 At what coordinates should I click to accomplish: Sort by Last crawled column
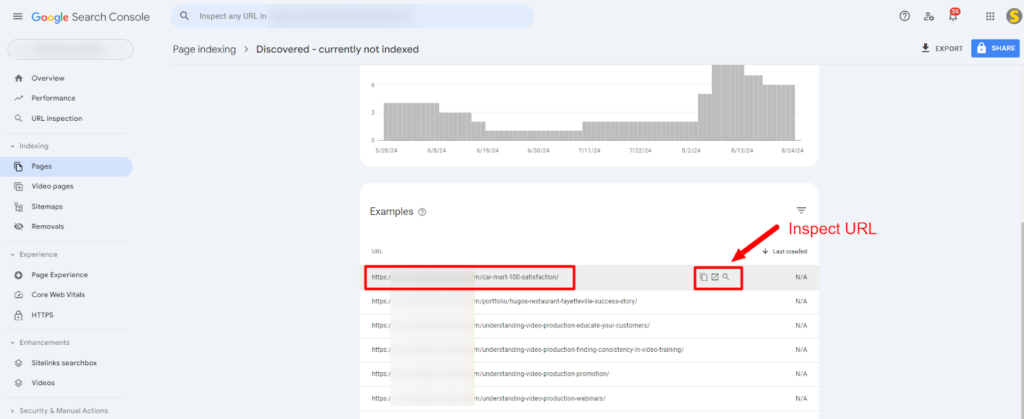785,251
